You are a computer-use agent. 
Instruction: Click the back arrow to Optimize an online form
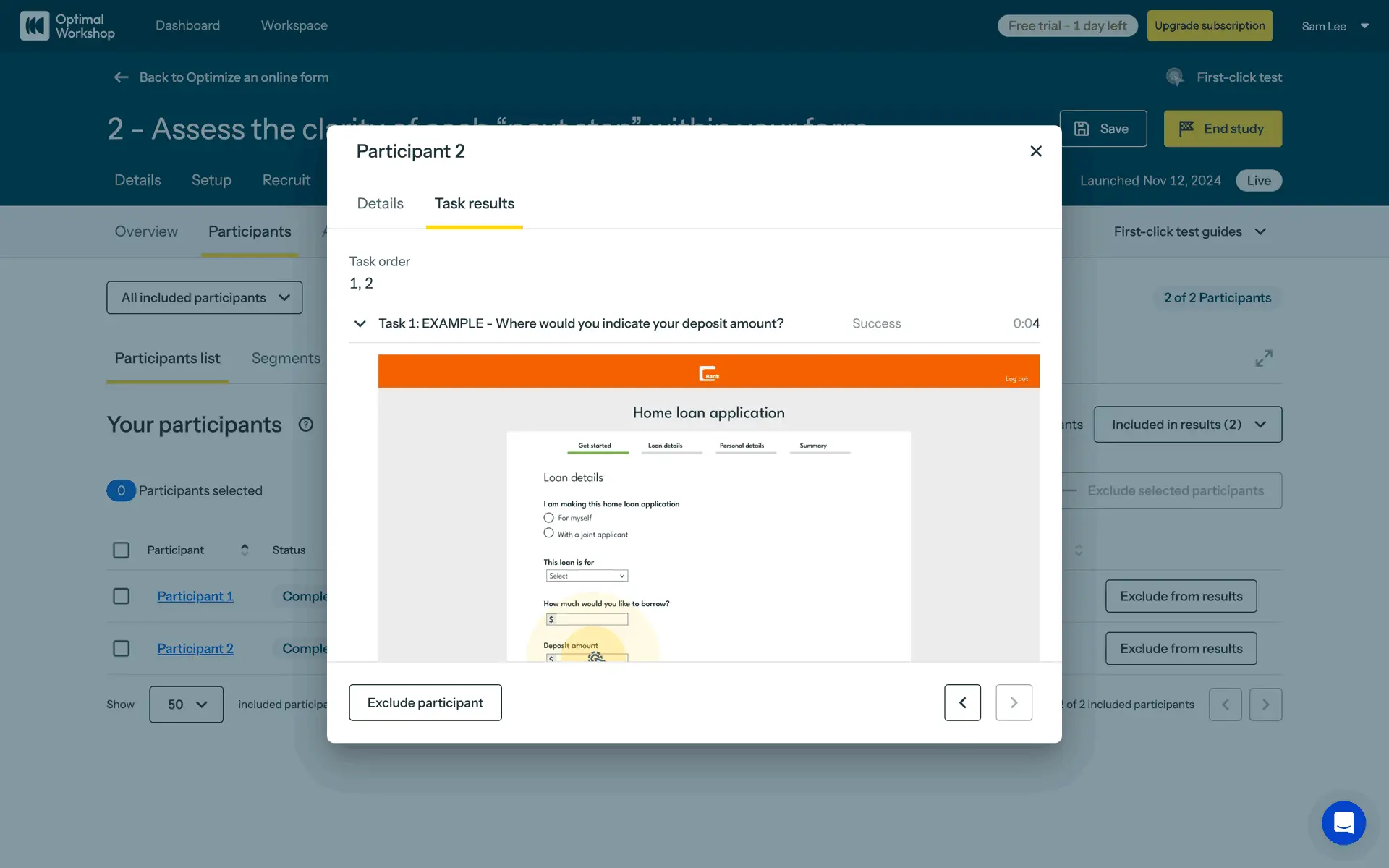(x=121, y=77)
